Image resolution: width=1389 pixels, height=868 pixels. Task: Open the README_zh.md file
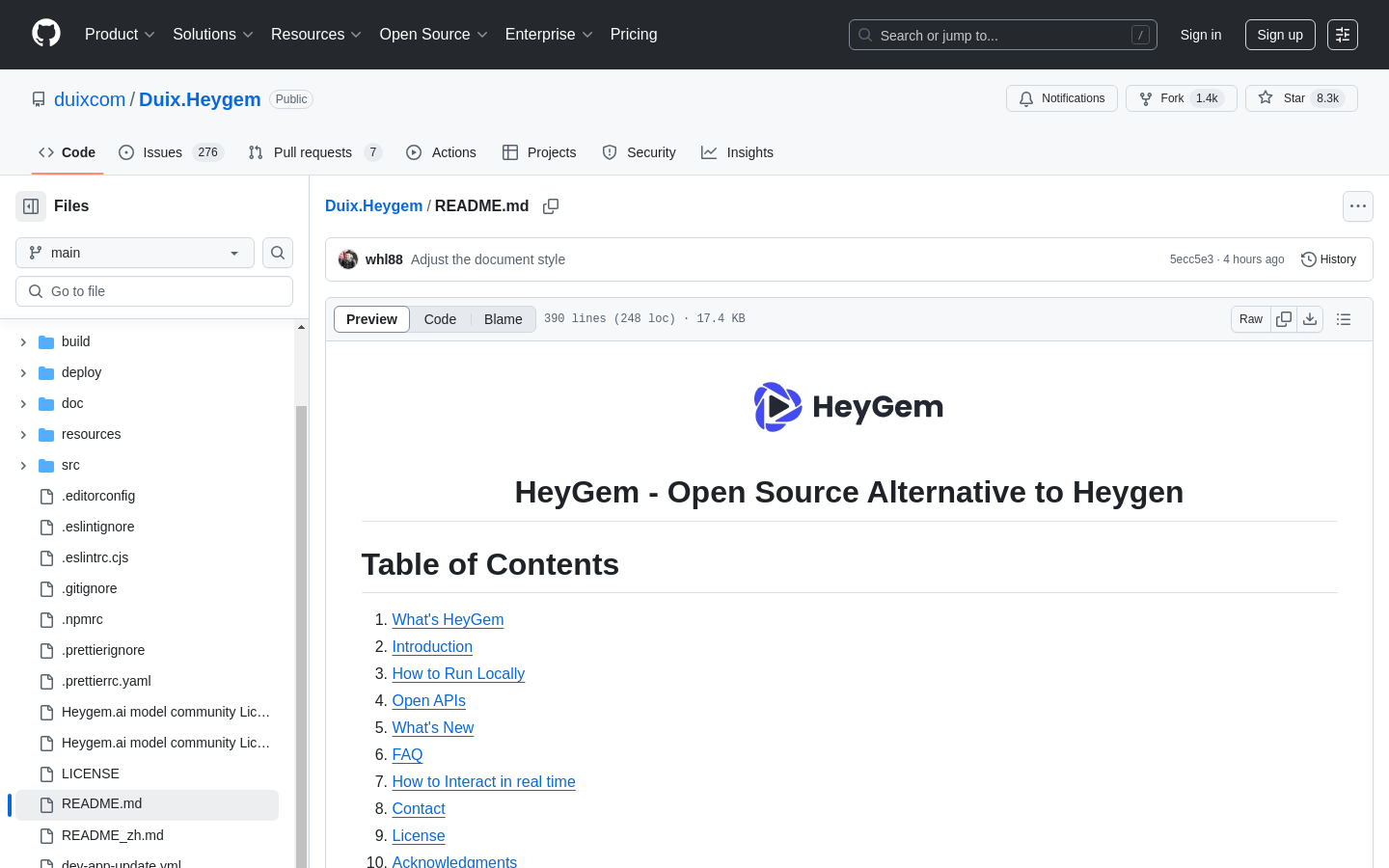[x=113, y=835]
